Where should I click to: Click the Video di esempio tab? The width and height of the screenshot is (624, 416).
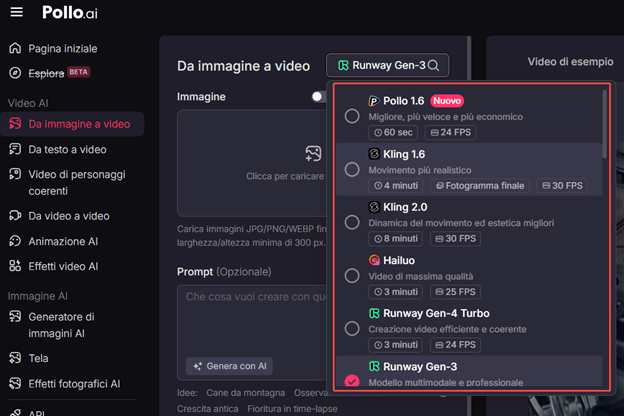point(570,62)
